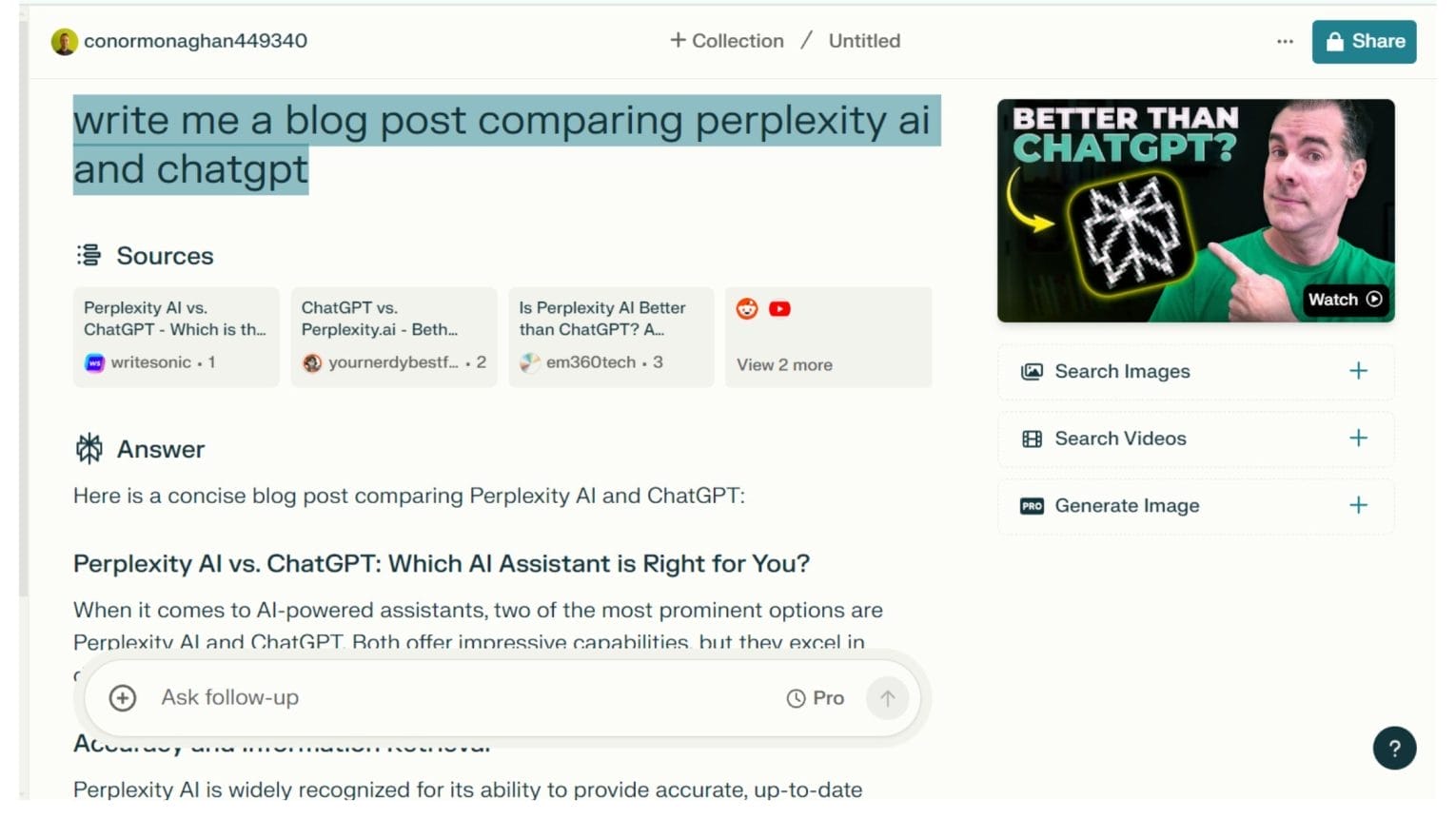Open the YouTube source icon
This screenshot has height=819, width=1456.
(x=779, y=308)
